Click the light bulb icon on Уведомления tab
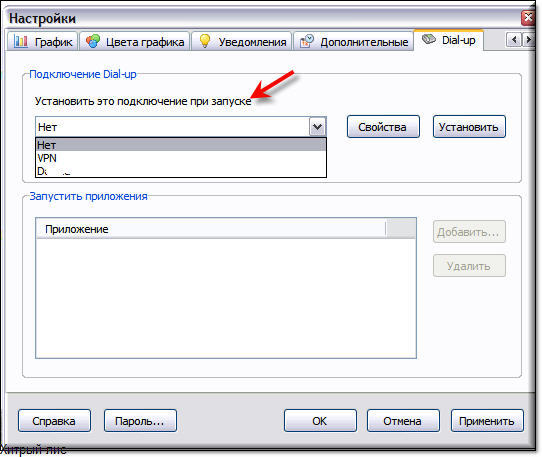This screenshot has width=542, height=457. [205, 41]
